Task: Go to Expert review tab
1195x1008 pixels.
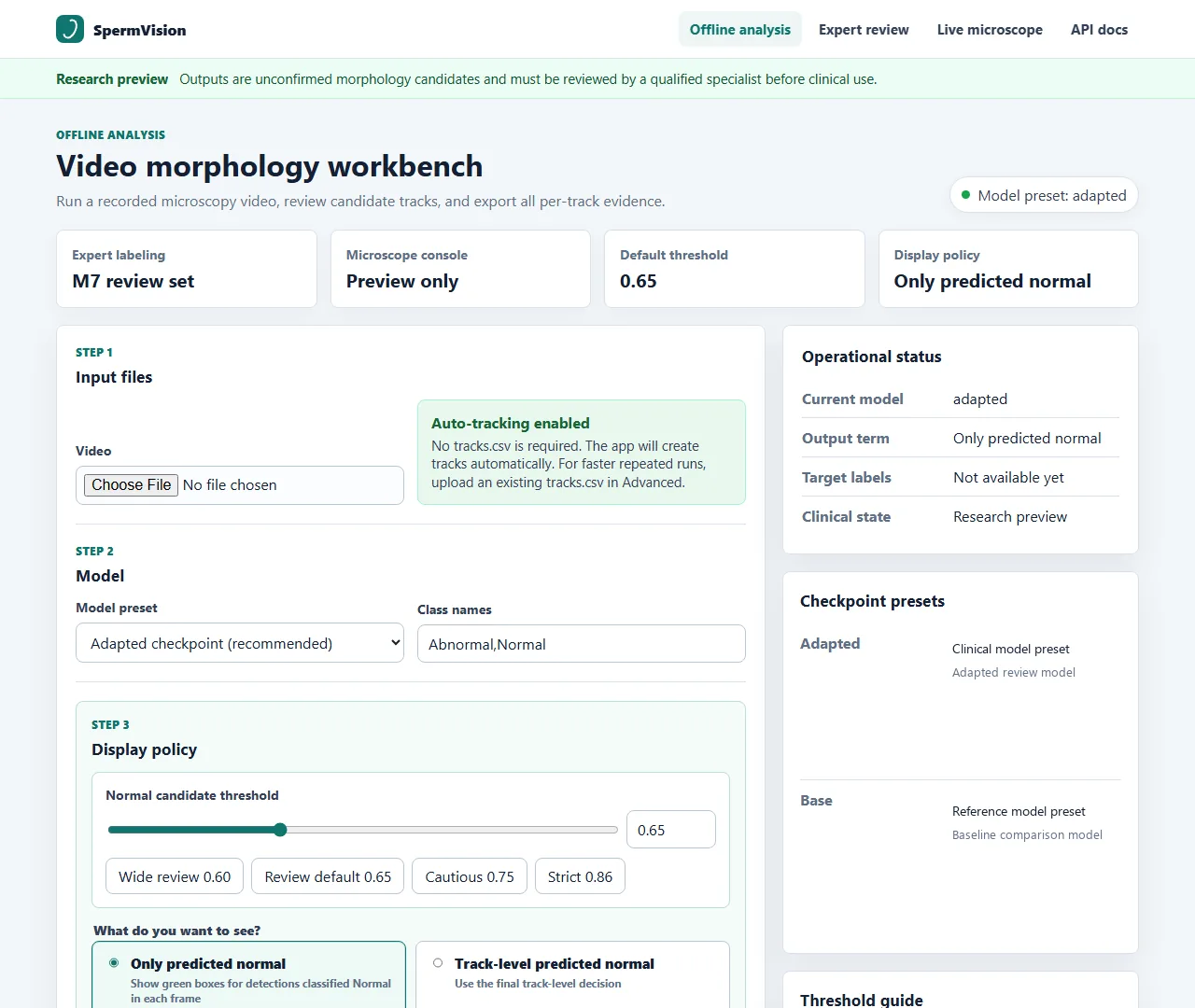Action: coord(864,29)
